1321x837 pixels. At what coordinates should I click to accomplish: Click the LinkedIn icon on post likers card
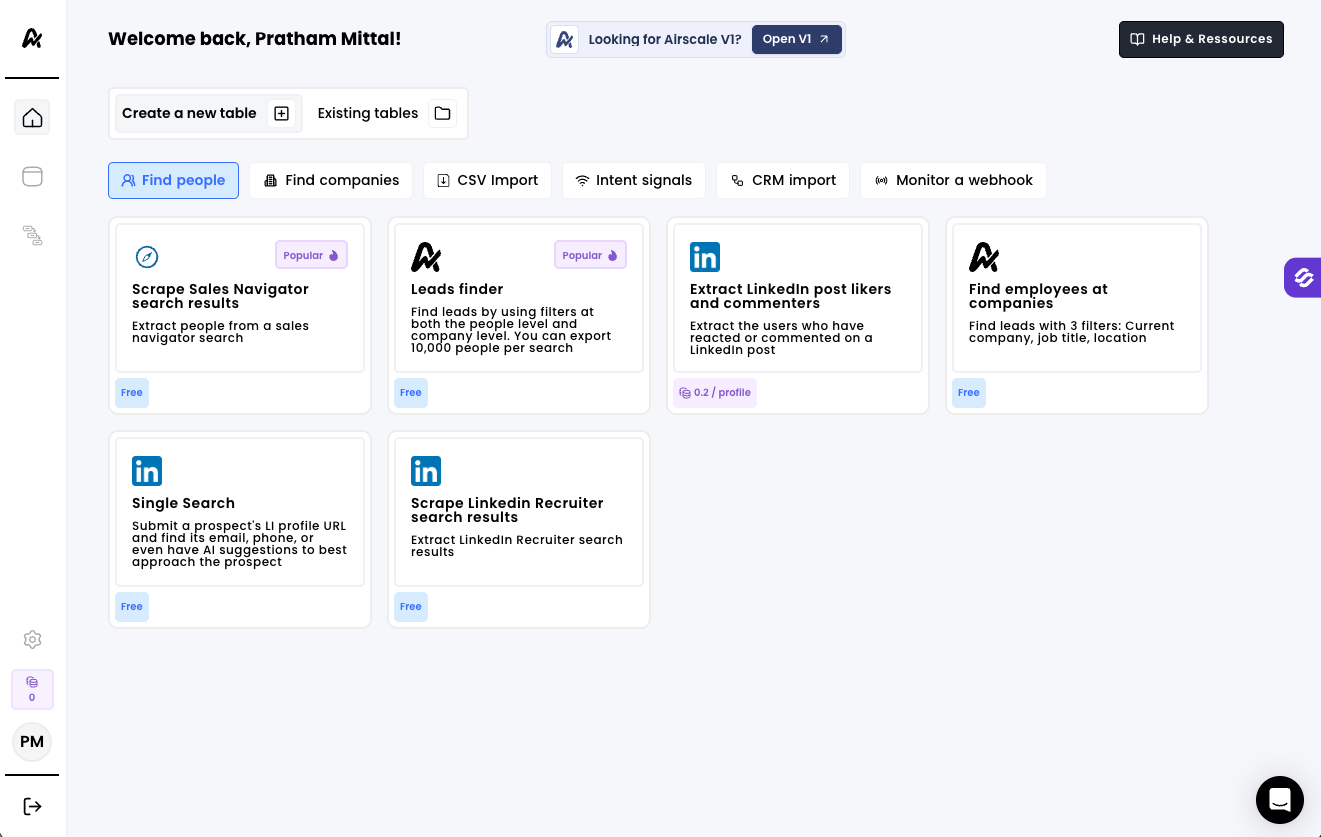705,257
